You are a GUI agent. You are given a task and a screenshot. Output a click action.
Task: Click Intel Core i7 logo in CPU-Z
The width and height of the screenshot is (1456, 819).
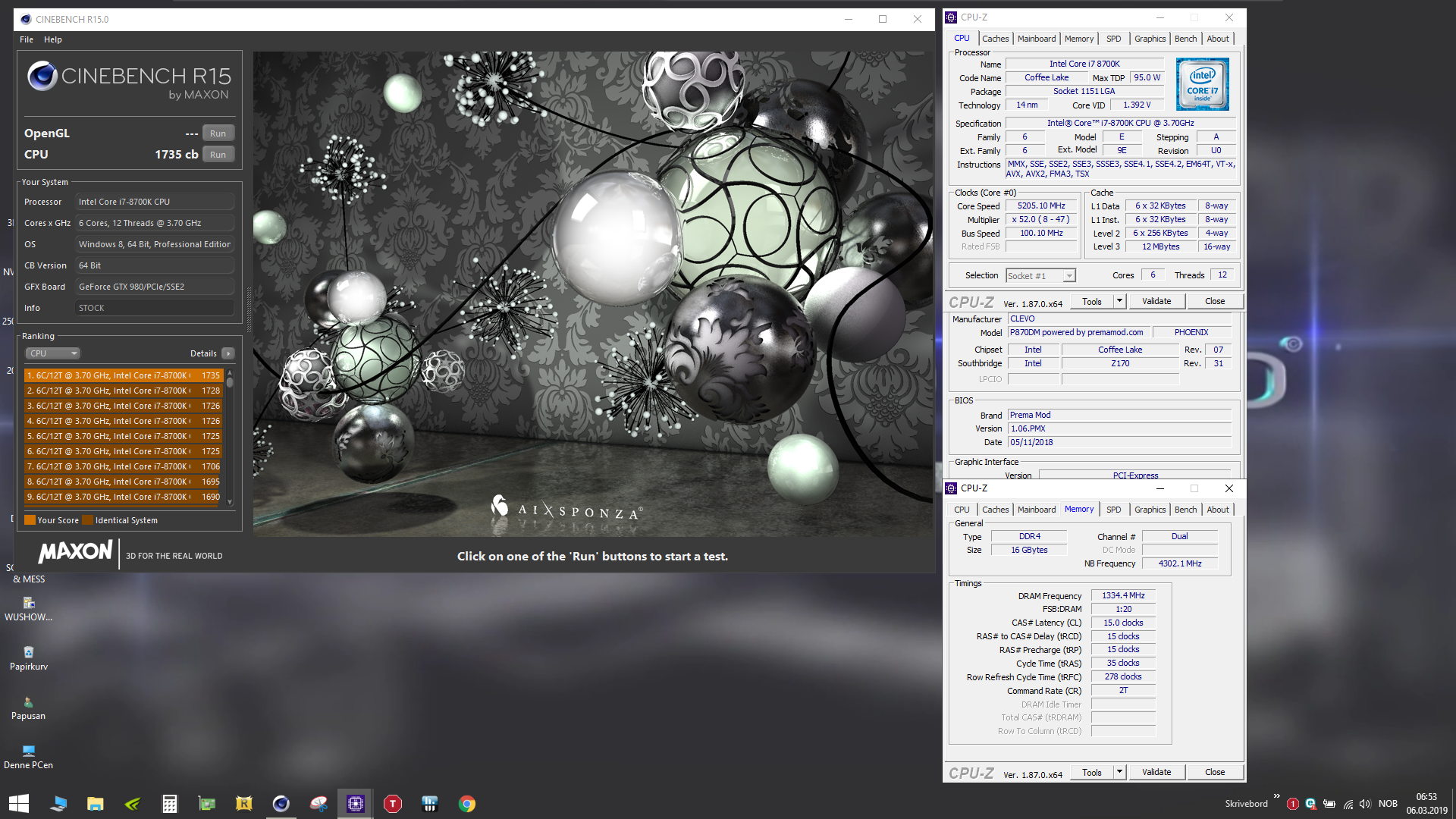click(x=1202, y=85)
